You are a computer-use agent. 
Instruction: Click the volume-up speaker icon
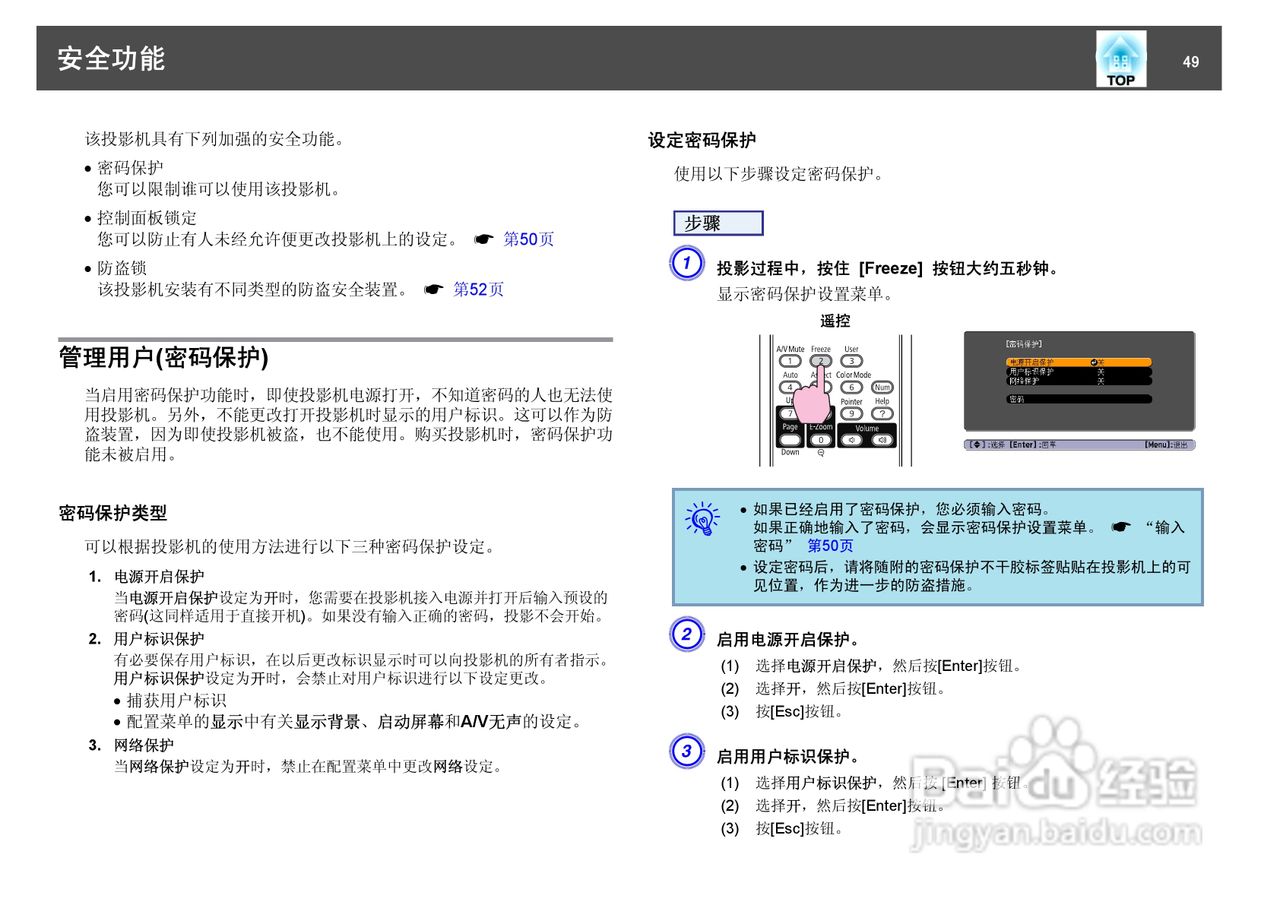pyautogui.click(x=882, y=439)
